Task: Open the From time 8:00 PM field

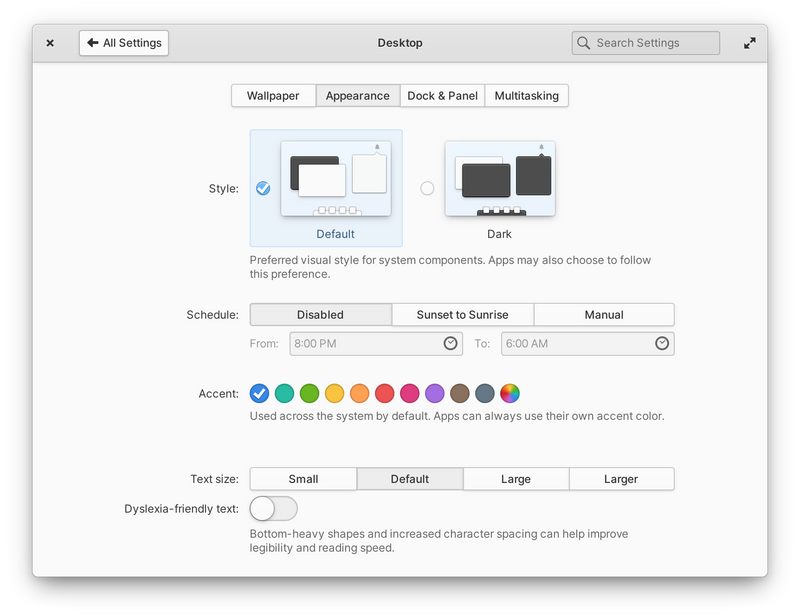Action: pyautogui.click(x=376, y=343)
